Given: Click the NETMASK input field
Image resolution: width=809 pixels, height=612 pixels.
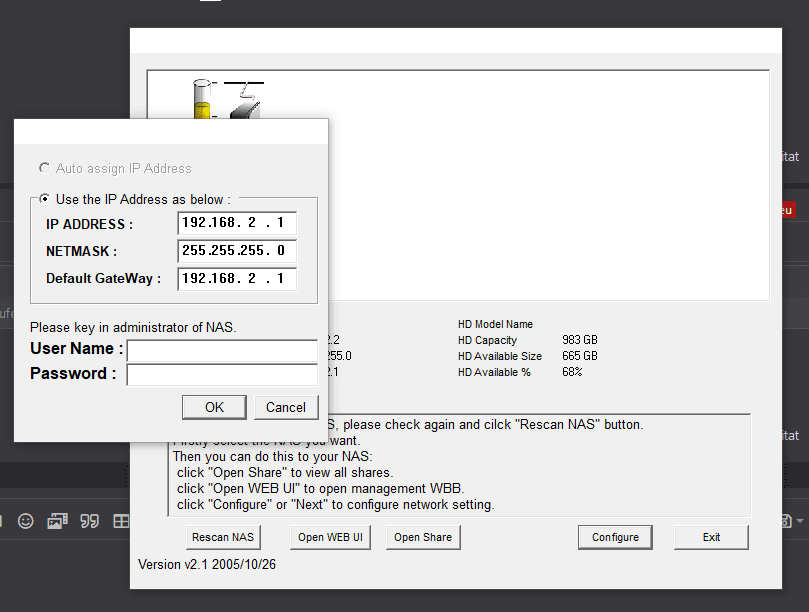Looking at the screenshot, I should [237, 251].
